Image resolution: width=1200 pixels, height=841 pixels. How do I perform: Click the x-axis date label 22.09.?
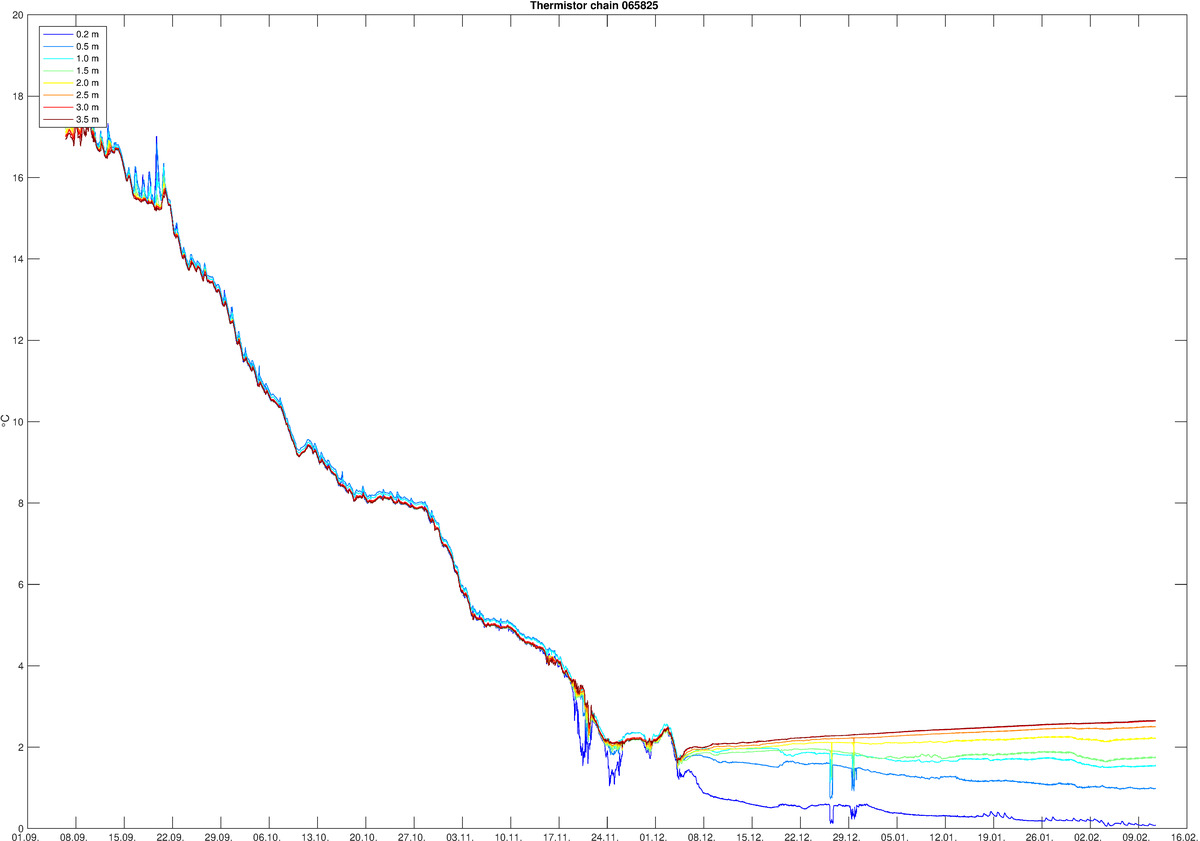pyautogui.click(x=170, y=836)
